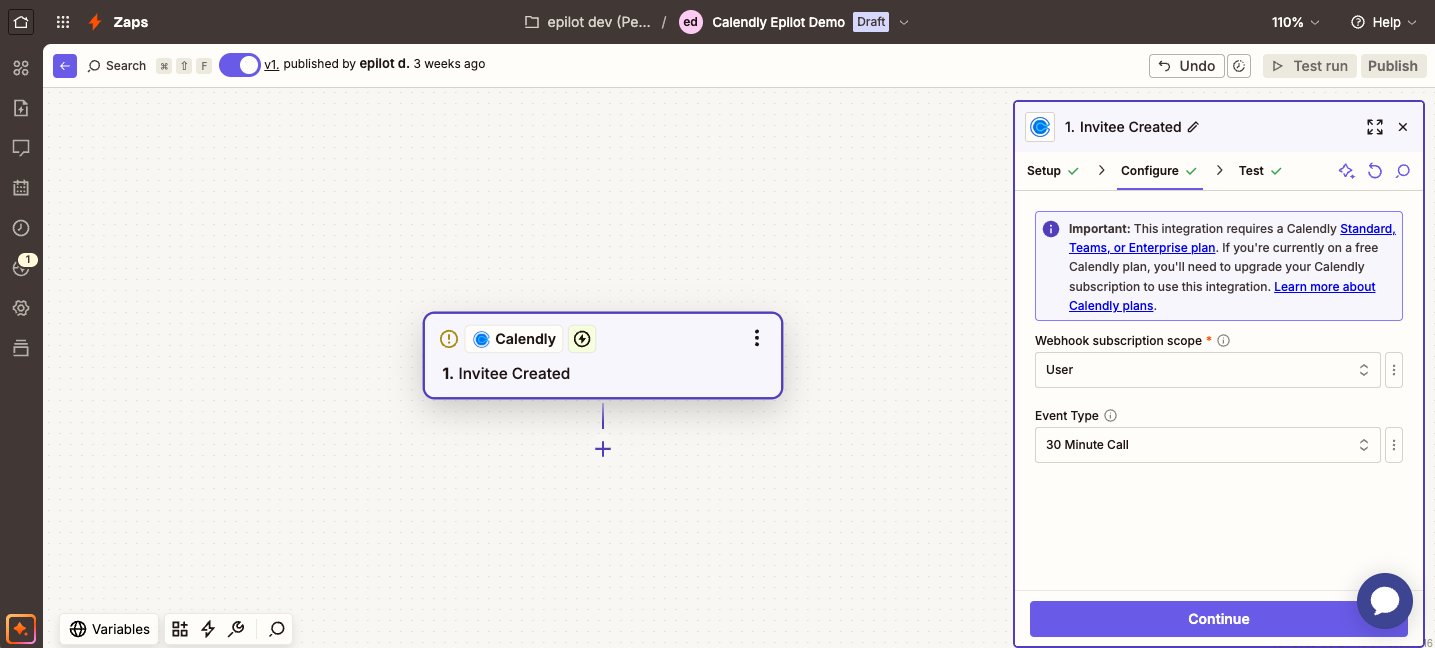Rename step with the pencil icon
Screen dimensions: 1435x648
(1193, 127)
